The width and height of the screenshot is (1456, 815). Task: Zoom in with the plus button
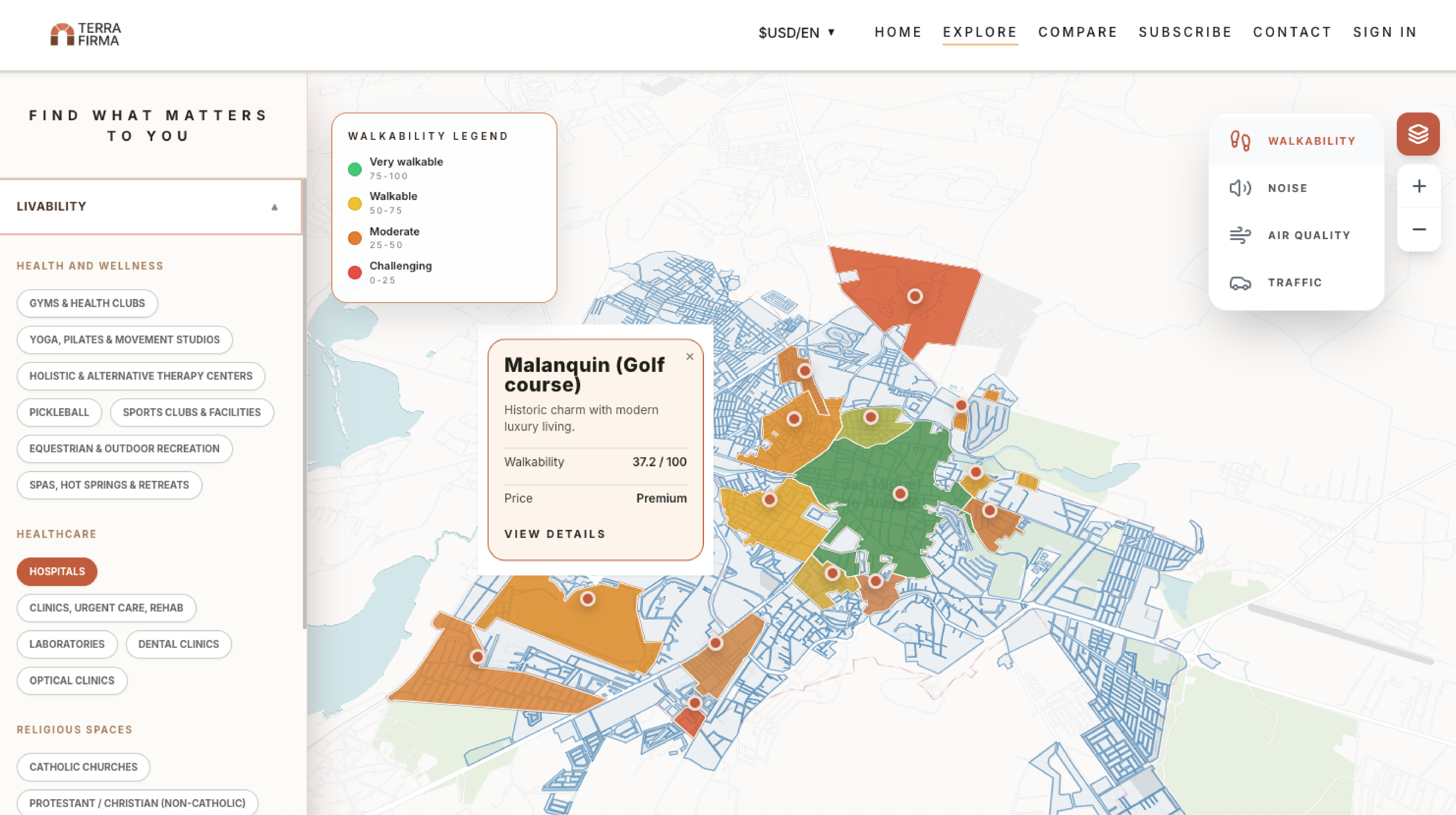[1419, 186]
